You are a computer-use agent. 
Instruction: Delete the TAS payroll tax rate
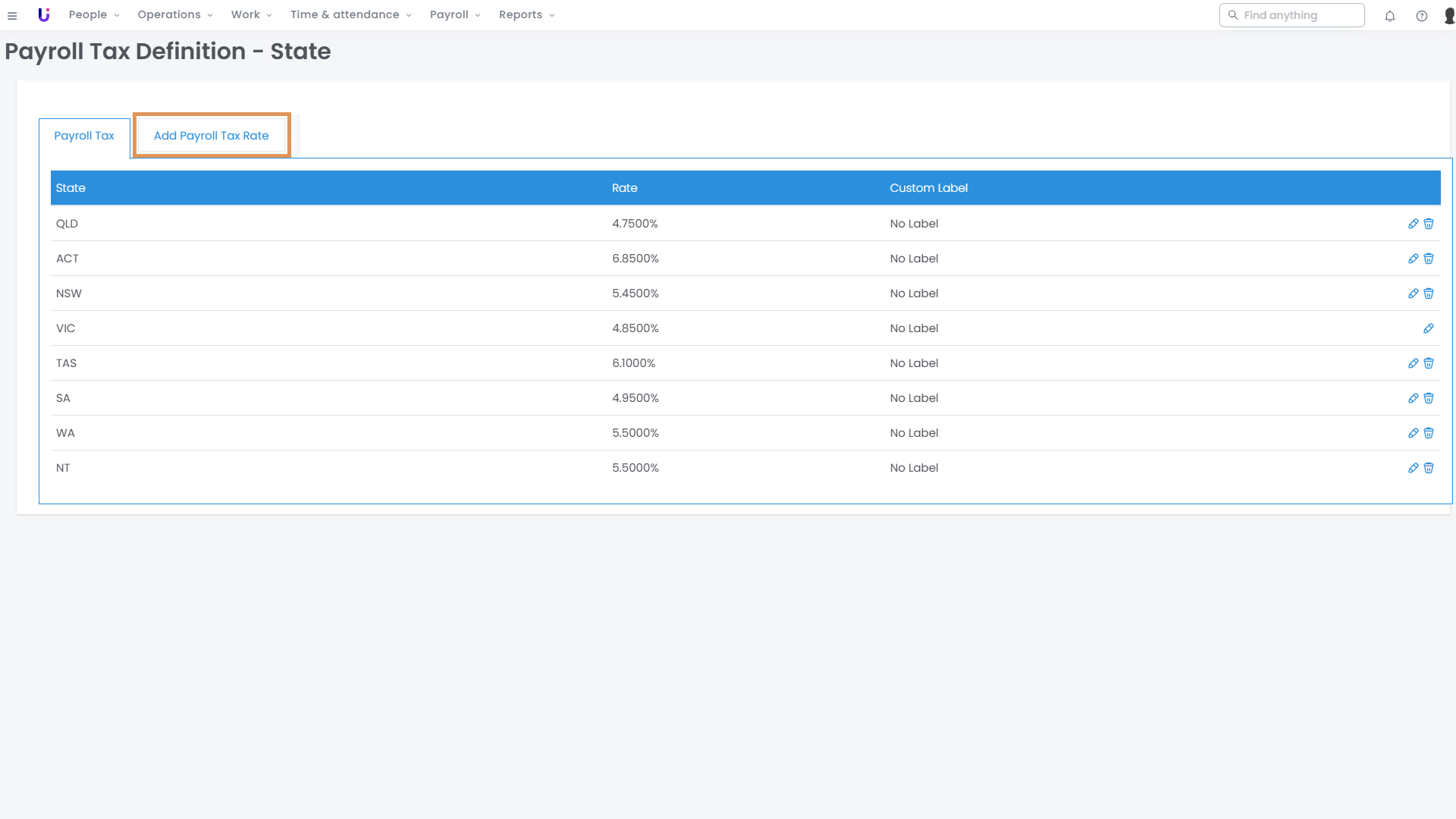(x=1429, y=363)
